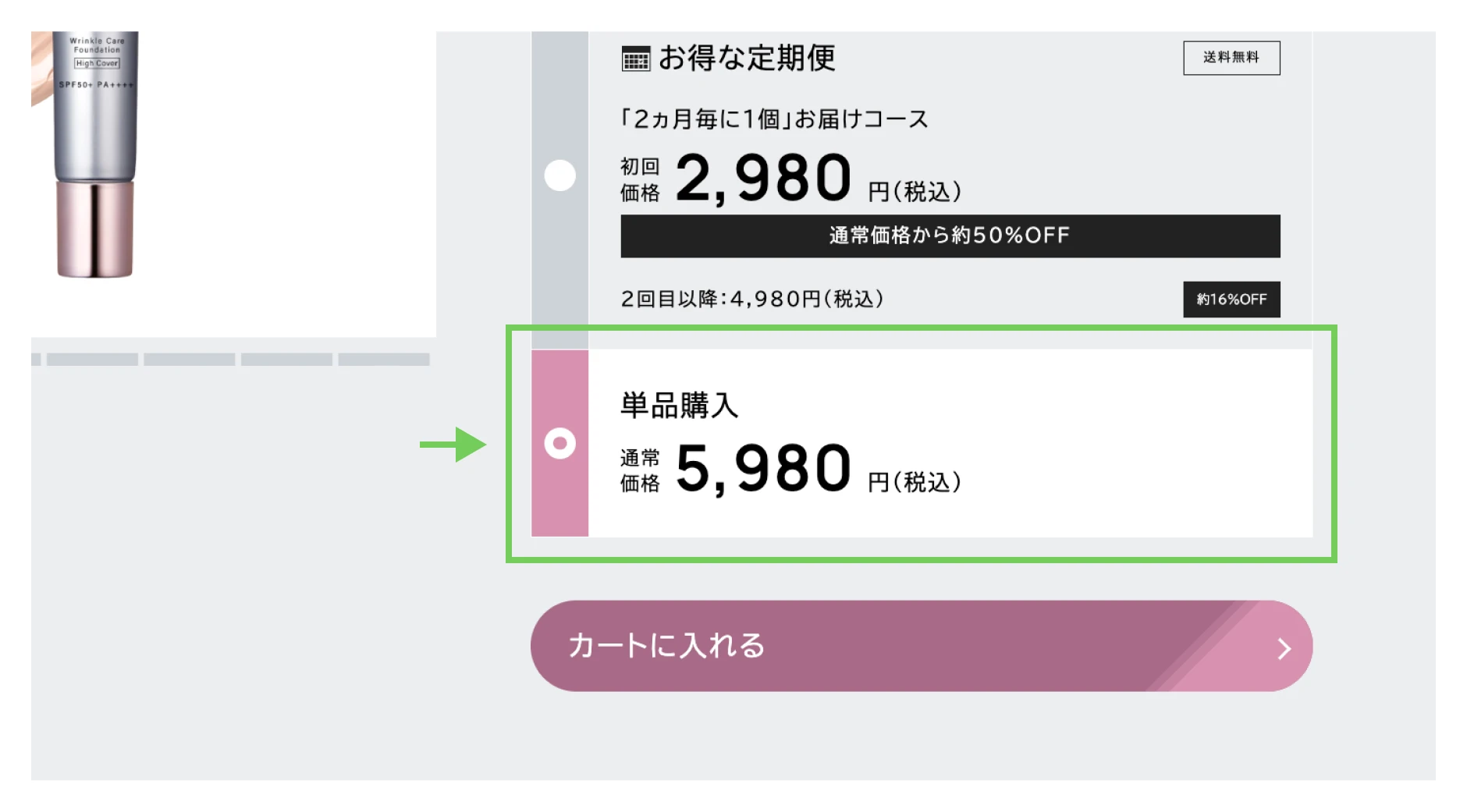This screenshot has height=812, width=1467.
Task: Click the 「2ヵ月毎に1個」お届けコース course label
Action: tap(773, 119)
